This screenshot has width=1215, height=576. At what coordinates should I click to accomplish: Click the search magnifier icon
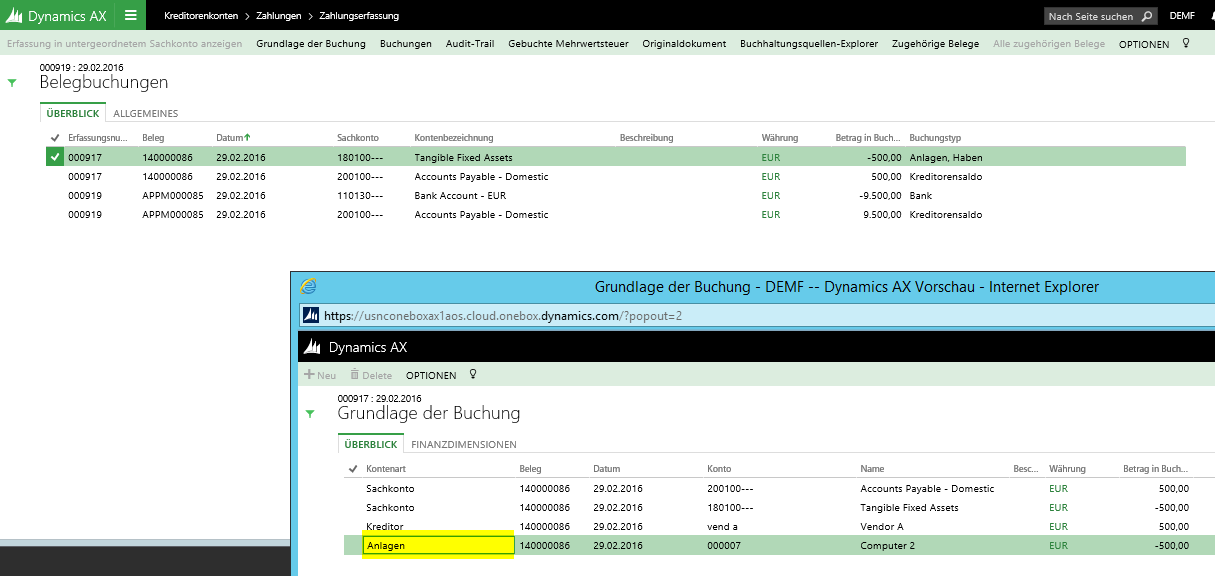(x=1147, y=16)
